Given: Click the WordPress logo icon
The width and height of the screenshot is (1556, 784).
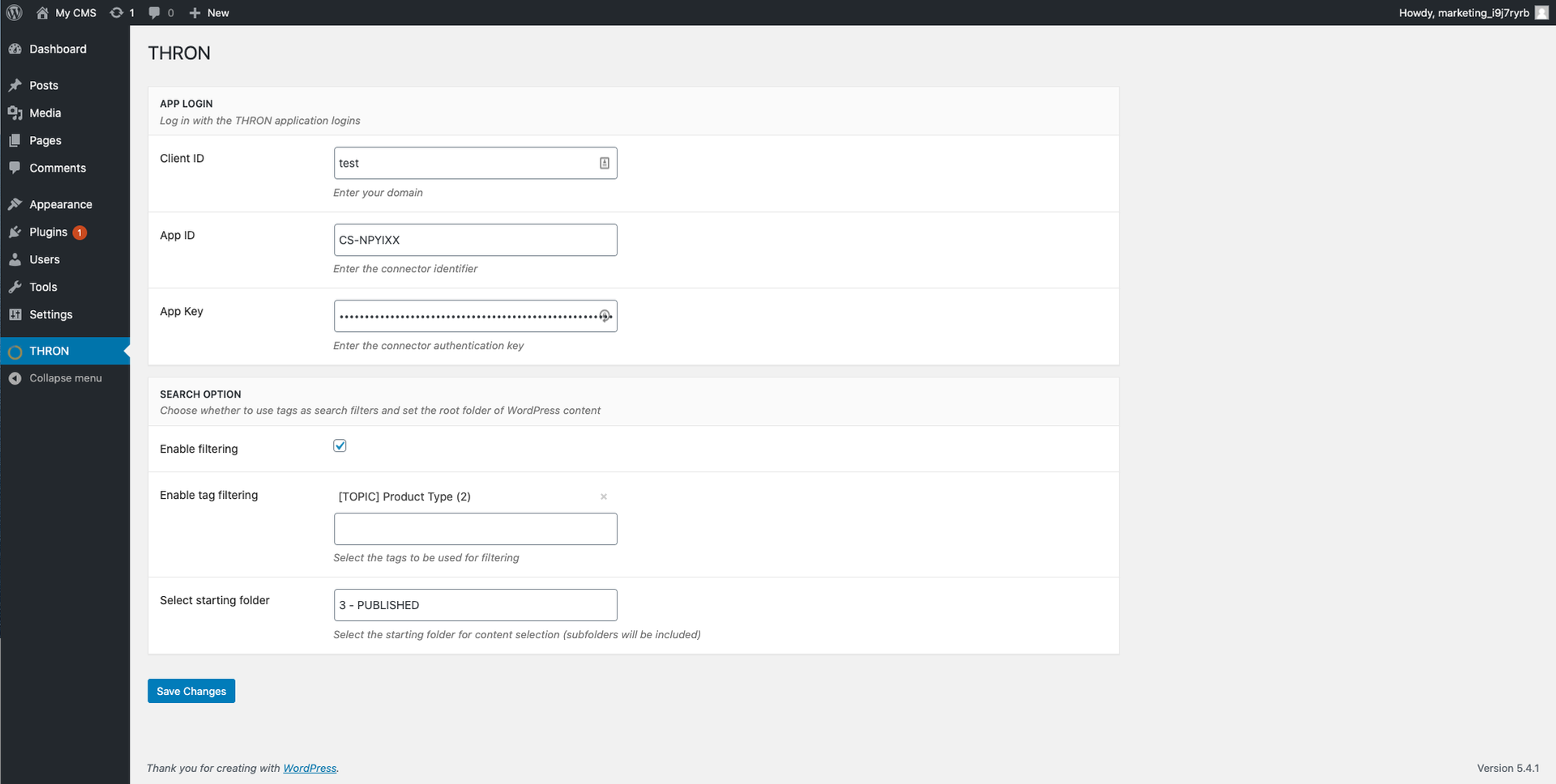Looking at the screenshot, I should coord(14,13).
